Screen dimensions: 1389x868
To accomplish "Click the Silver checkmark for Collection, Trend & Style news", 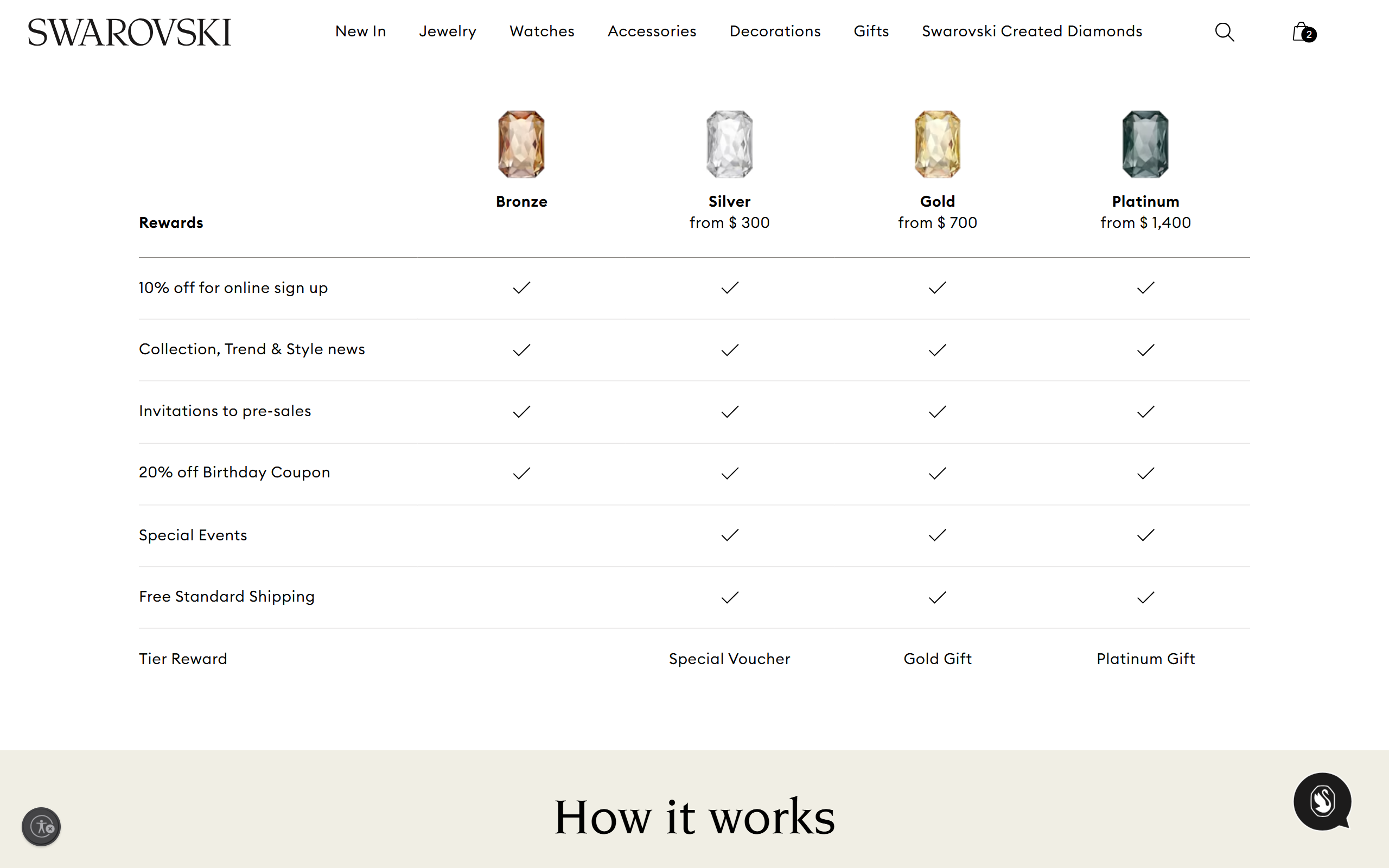I will (x=730, y=349).
